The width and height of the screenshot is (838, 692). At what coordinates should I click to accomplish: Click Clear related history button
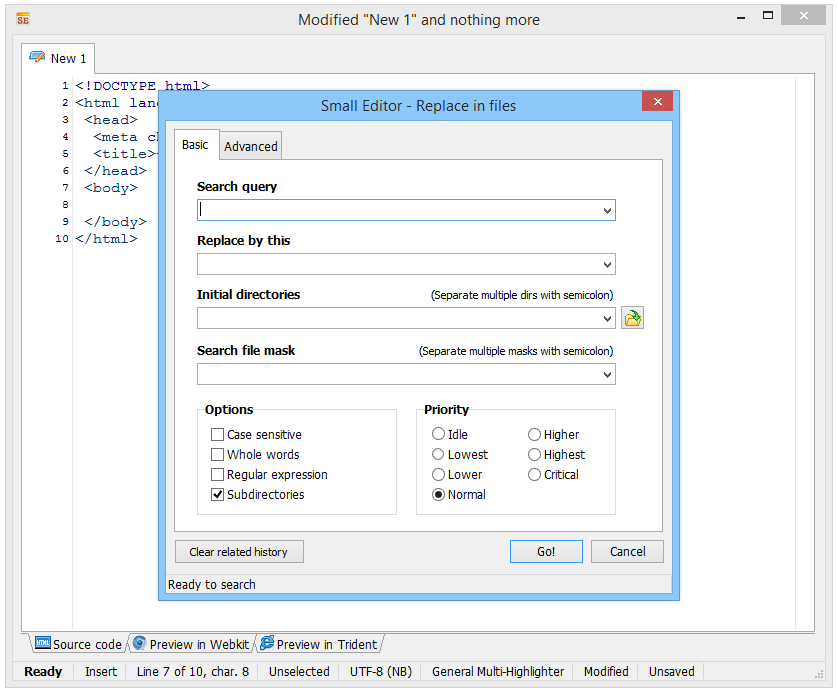(239, 551)
